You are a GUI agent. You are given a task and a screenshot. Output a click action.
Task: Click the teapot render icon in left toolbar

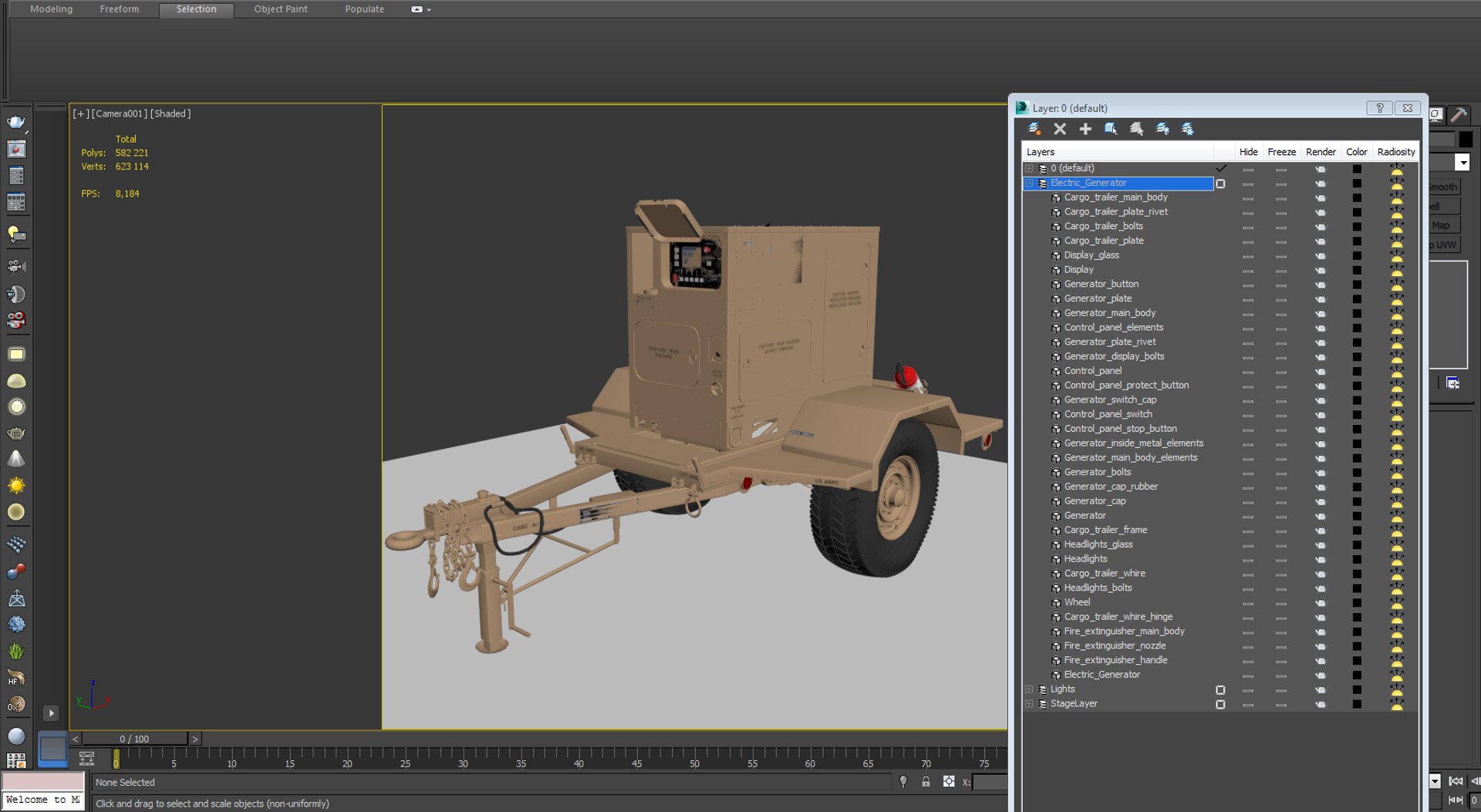click(x=16, y=122)
